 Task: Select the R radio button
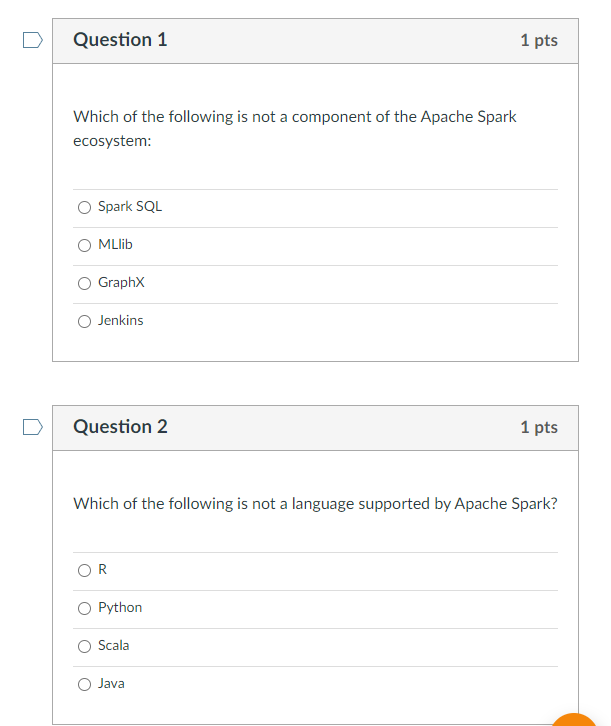click(x=84, y=570)
